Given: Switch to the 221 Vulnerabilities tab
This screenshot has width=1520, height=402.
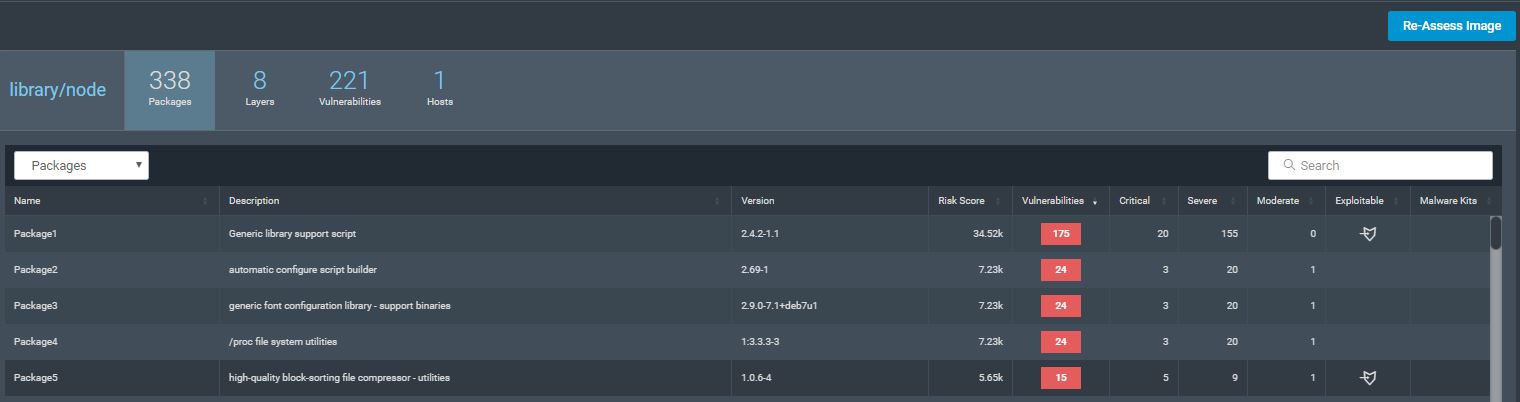Looking at the screenshot, I should [x=349, y=90].
